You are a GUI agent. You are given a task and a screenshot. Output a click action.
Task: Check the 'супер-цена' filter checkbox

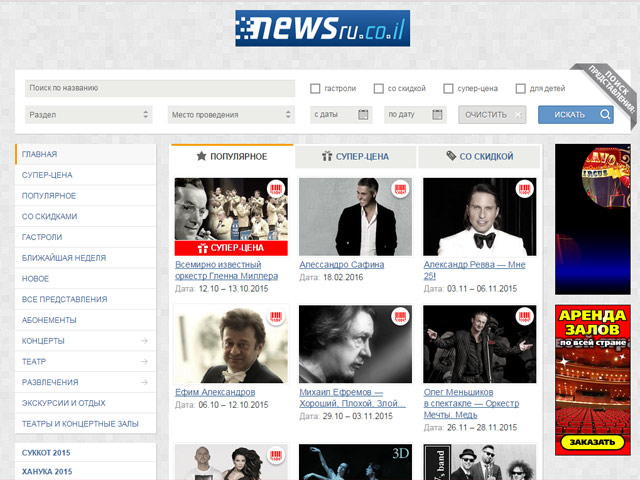click(x=448, y=89)
